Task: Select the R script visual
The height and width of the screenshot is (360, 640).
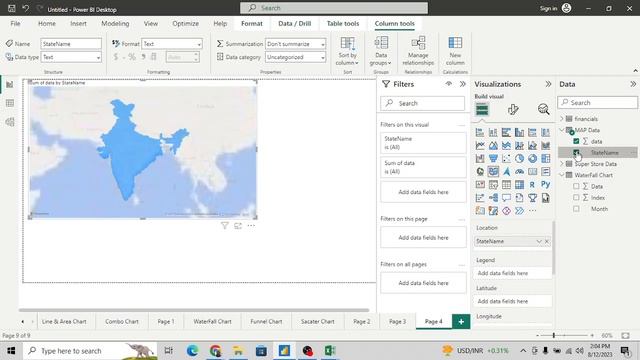Action: point(532,184)
